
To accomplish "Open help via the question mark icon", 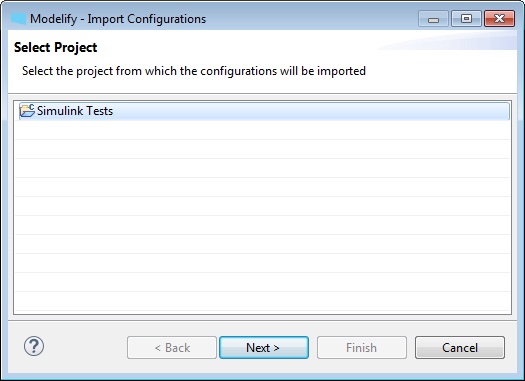I will pyautogui.click(x=34, y=347).
